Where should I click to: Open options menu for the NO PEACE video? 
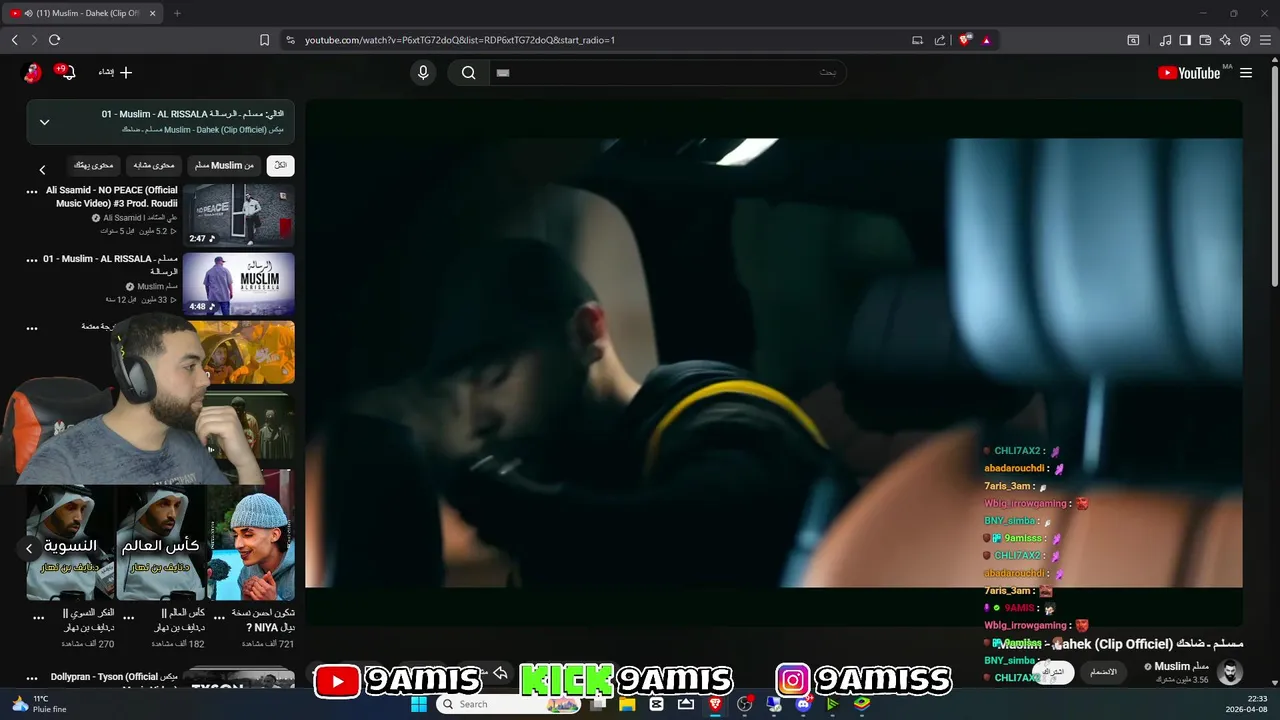[32, 191]
